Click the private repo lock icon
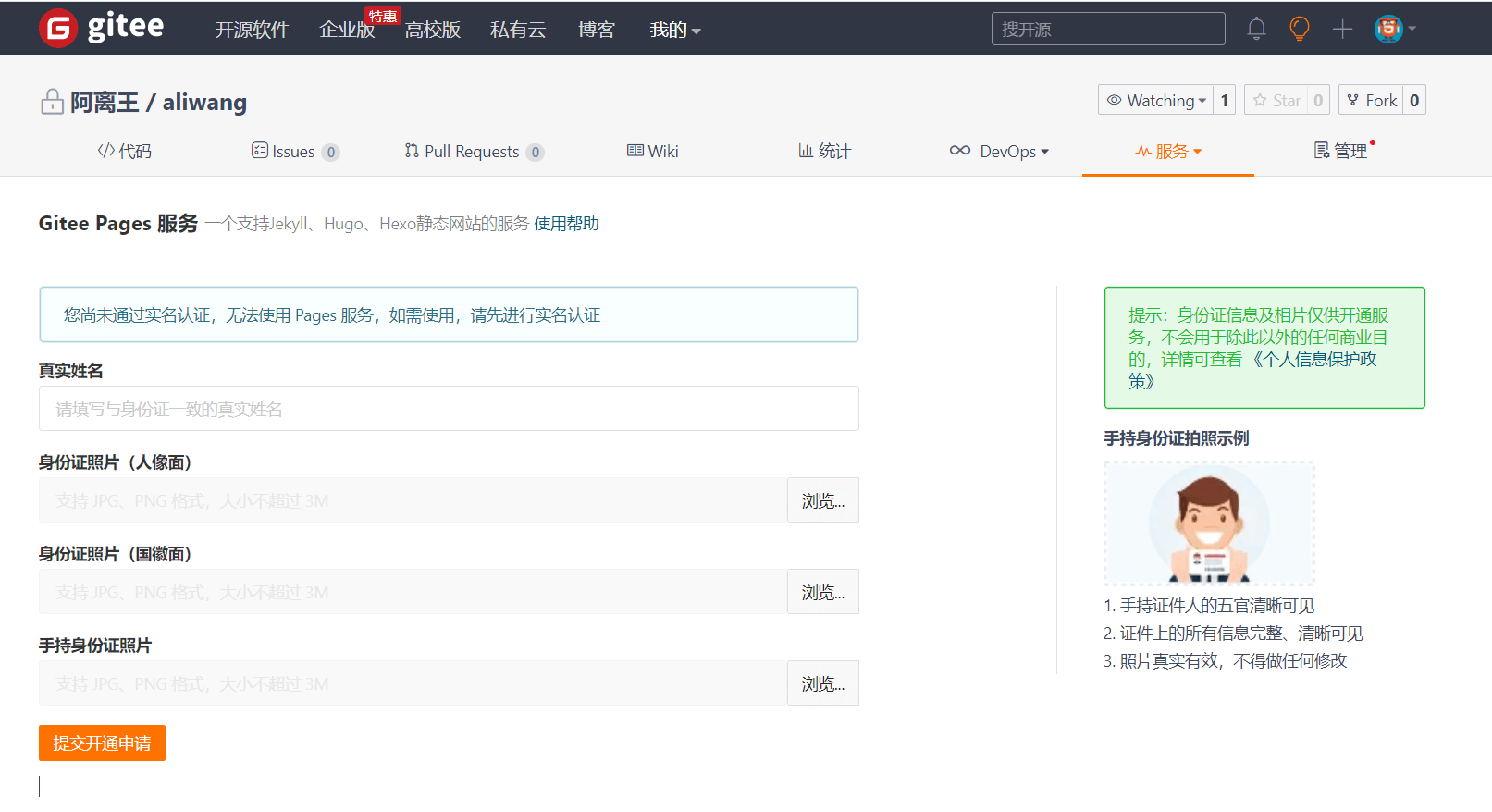 [x=52, y=102]
